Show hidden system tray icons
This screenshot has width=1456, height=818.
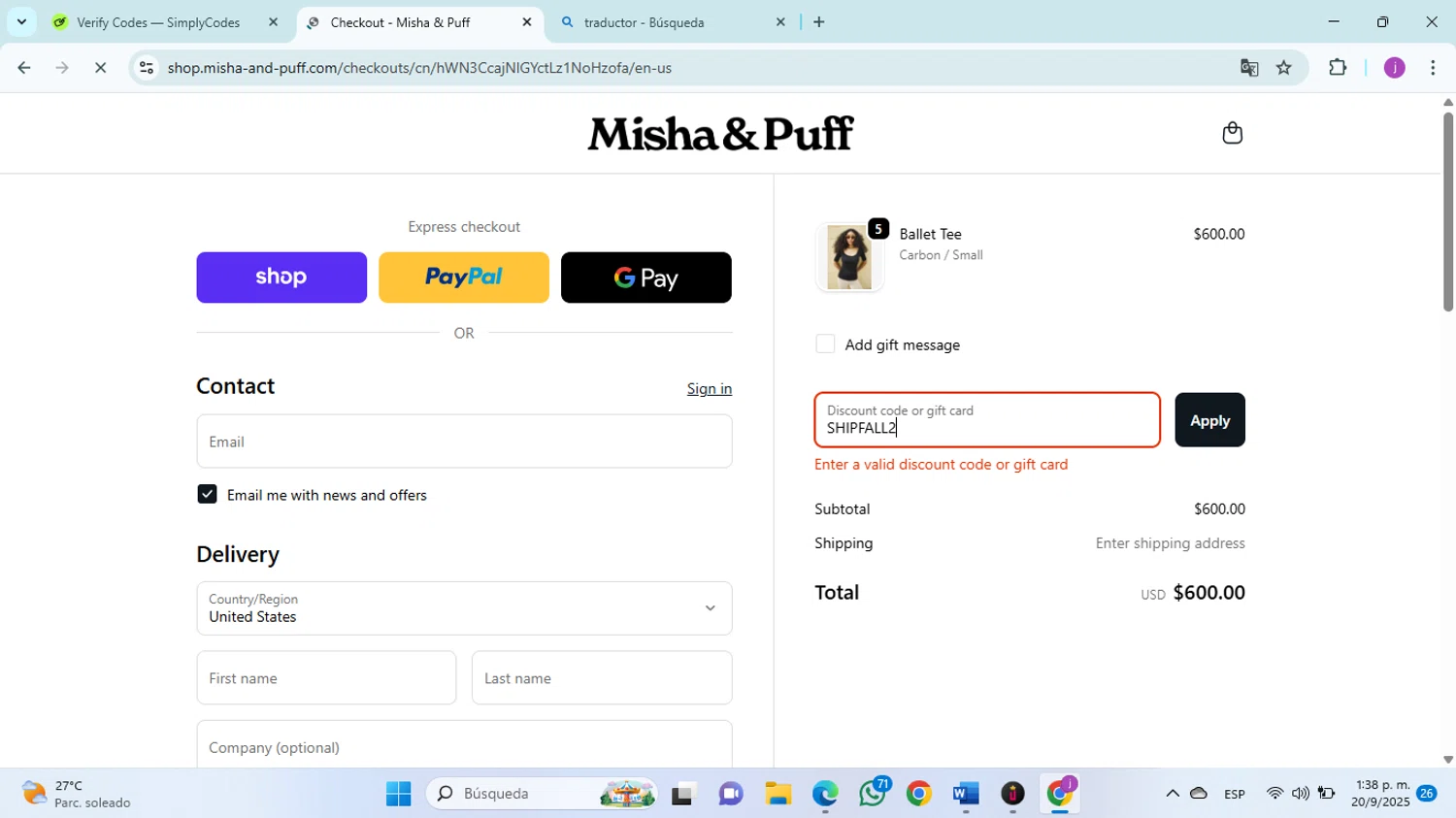click(x=1173, y=794)
